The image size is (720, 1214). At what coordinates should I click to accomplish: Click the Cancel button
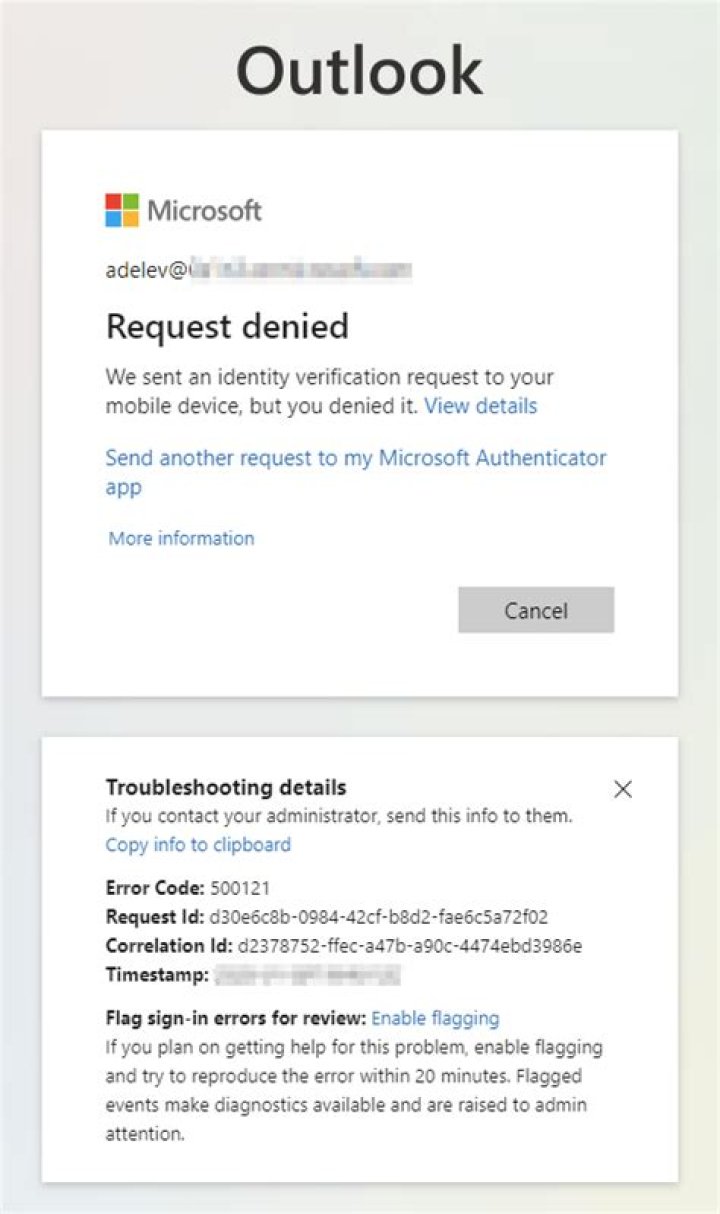[536, 610]
